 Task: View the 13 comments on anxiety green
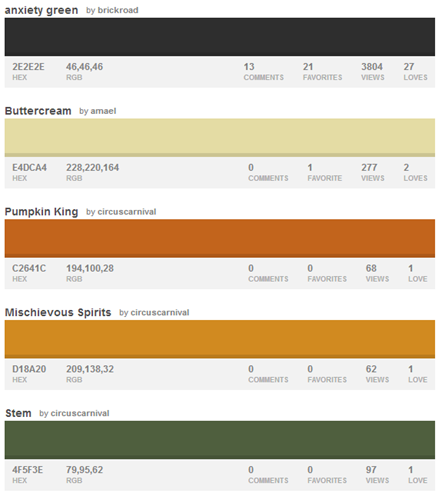[263, 72]
